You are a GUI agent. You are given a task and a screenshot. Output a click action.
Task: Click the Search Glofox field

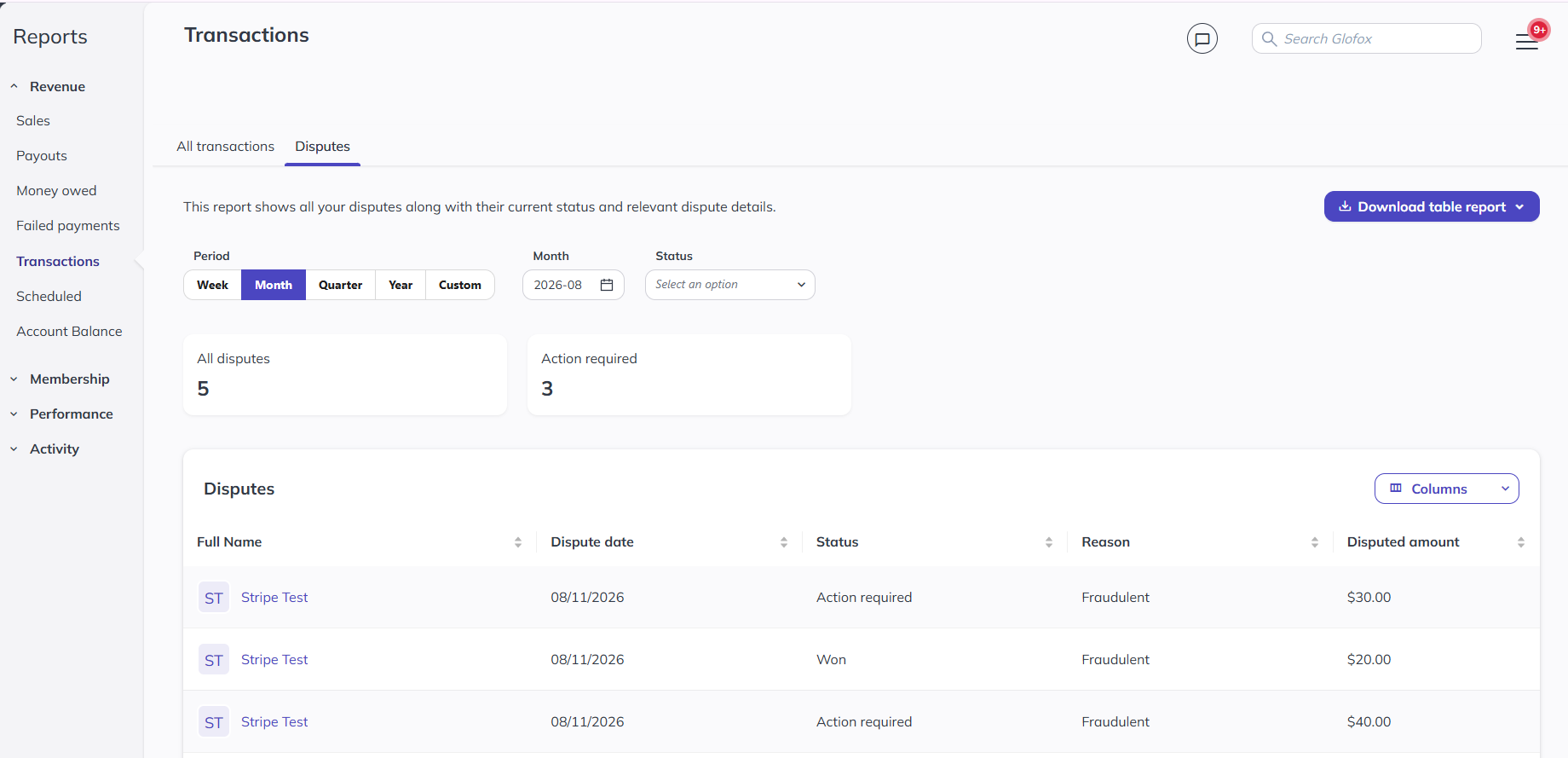(1367, 38)
